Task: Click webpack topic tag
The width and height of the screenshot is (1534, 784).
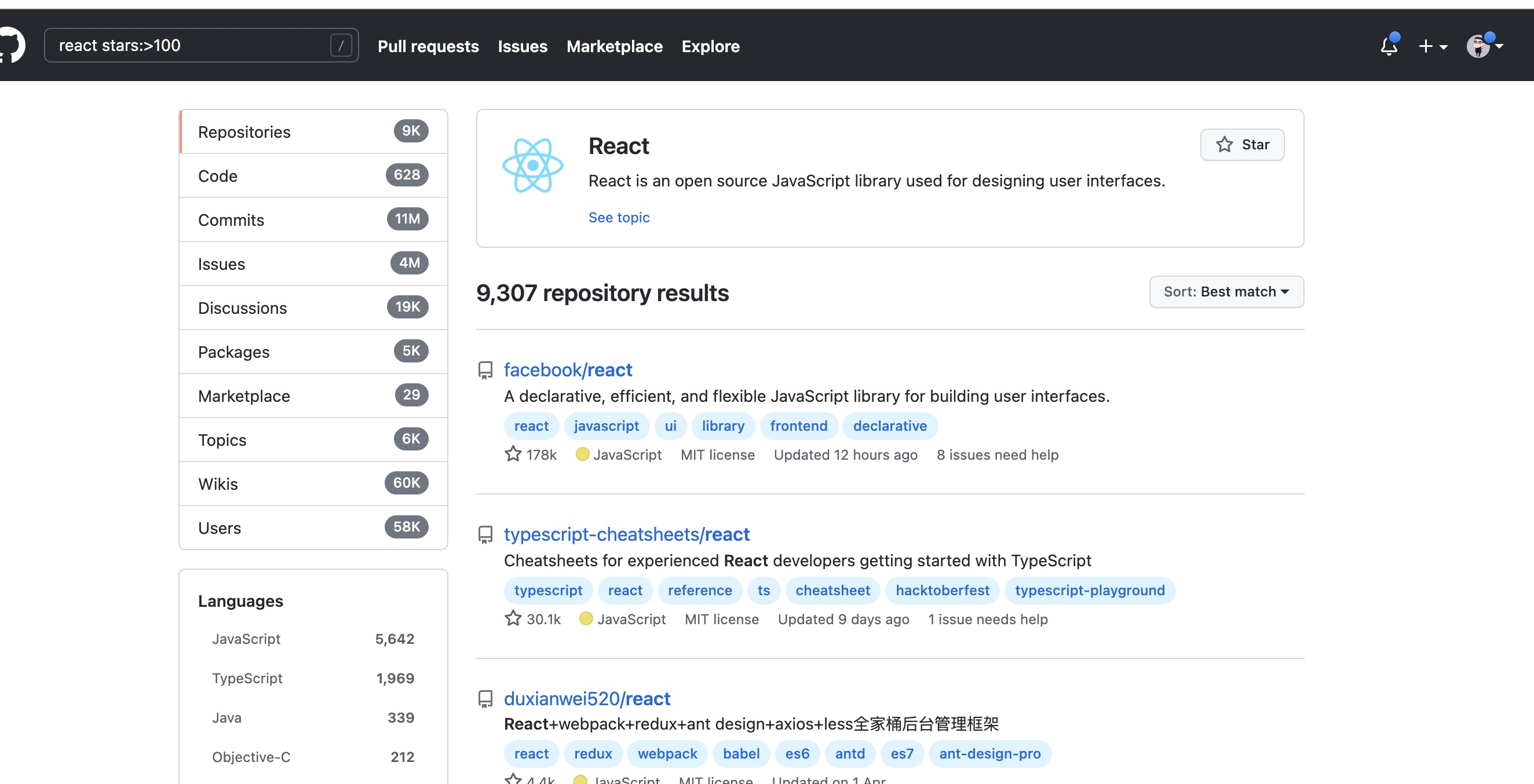Action: click(x=667, y=754)
